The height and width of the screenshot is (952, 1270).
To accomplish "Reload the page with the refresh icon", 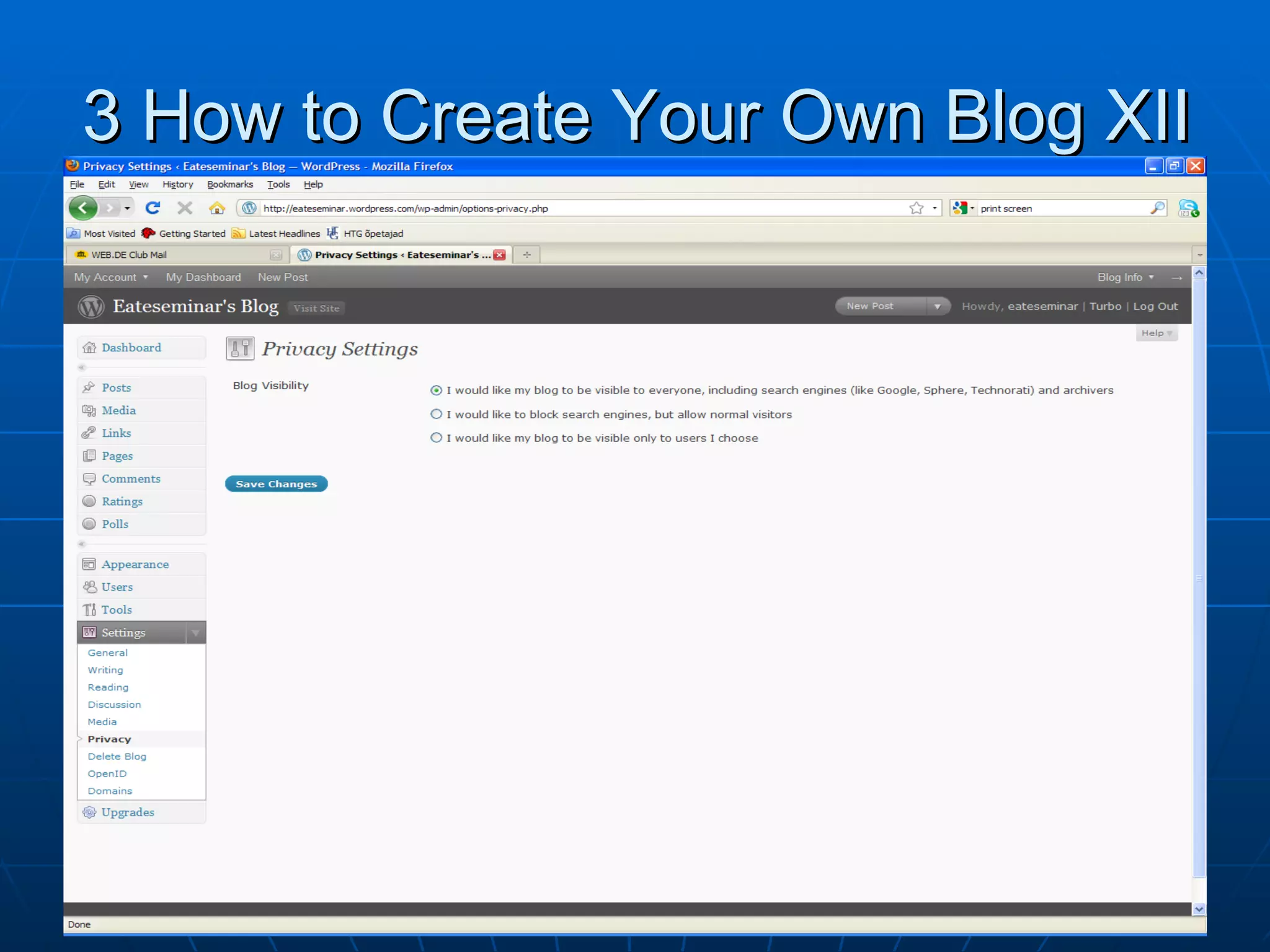I will point(153,208).
